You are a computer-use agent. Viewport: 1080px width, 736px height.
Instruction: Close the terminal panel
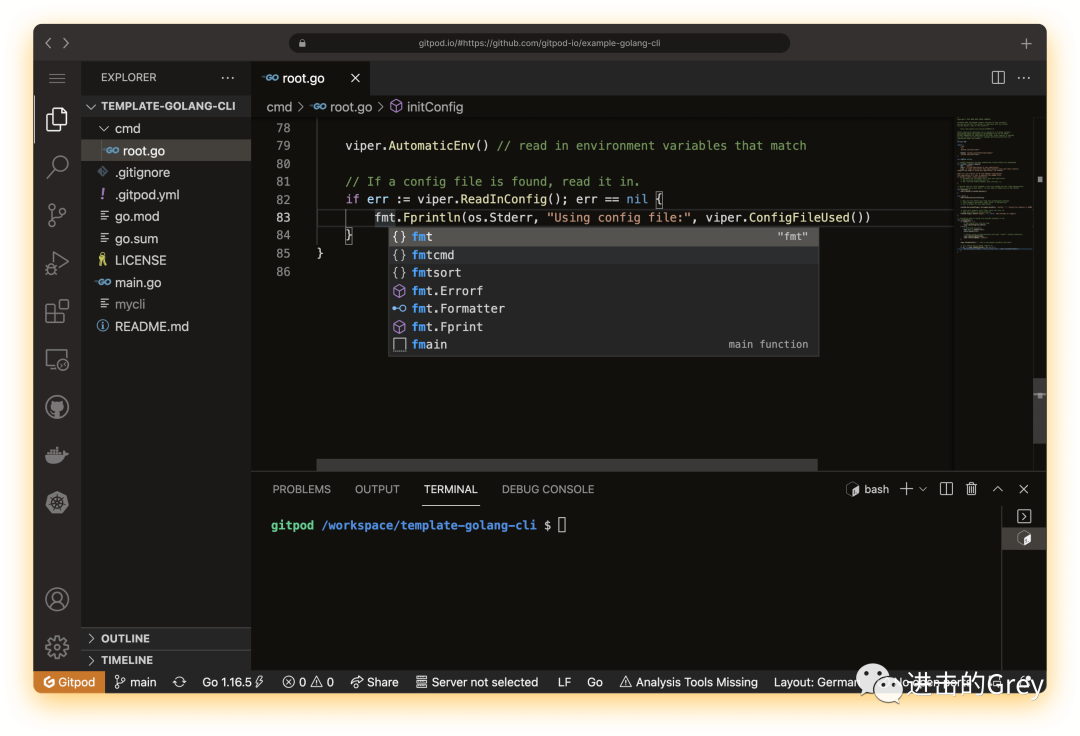[1024, 489]
